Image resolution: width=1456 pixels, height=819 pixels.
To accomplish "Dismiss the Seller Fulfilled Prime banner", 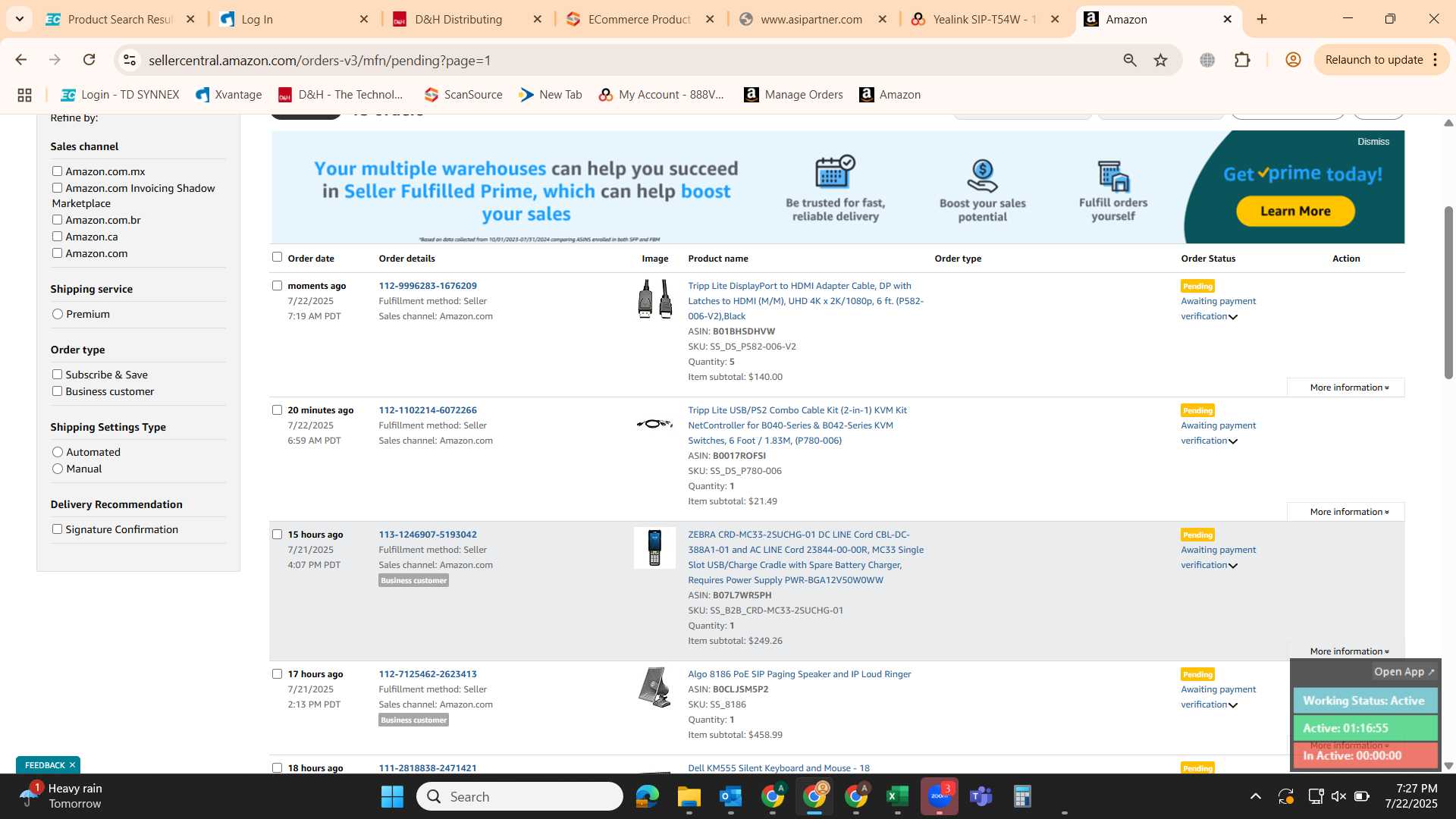I will click(x=1373, y=142).
